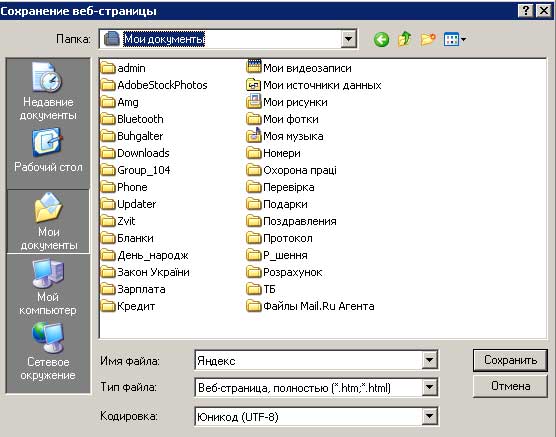
Task: Click the help question mark button
Action: click(526, 11)
